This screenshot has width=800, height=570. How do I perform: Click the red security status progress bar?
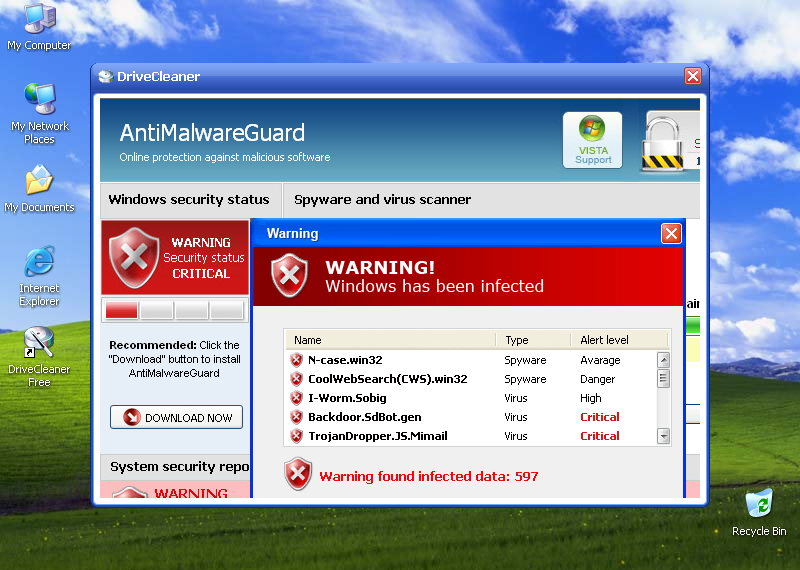point(174,310)
